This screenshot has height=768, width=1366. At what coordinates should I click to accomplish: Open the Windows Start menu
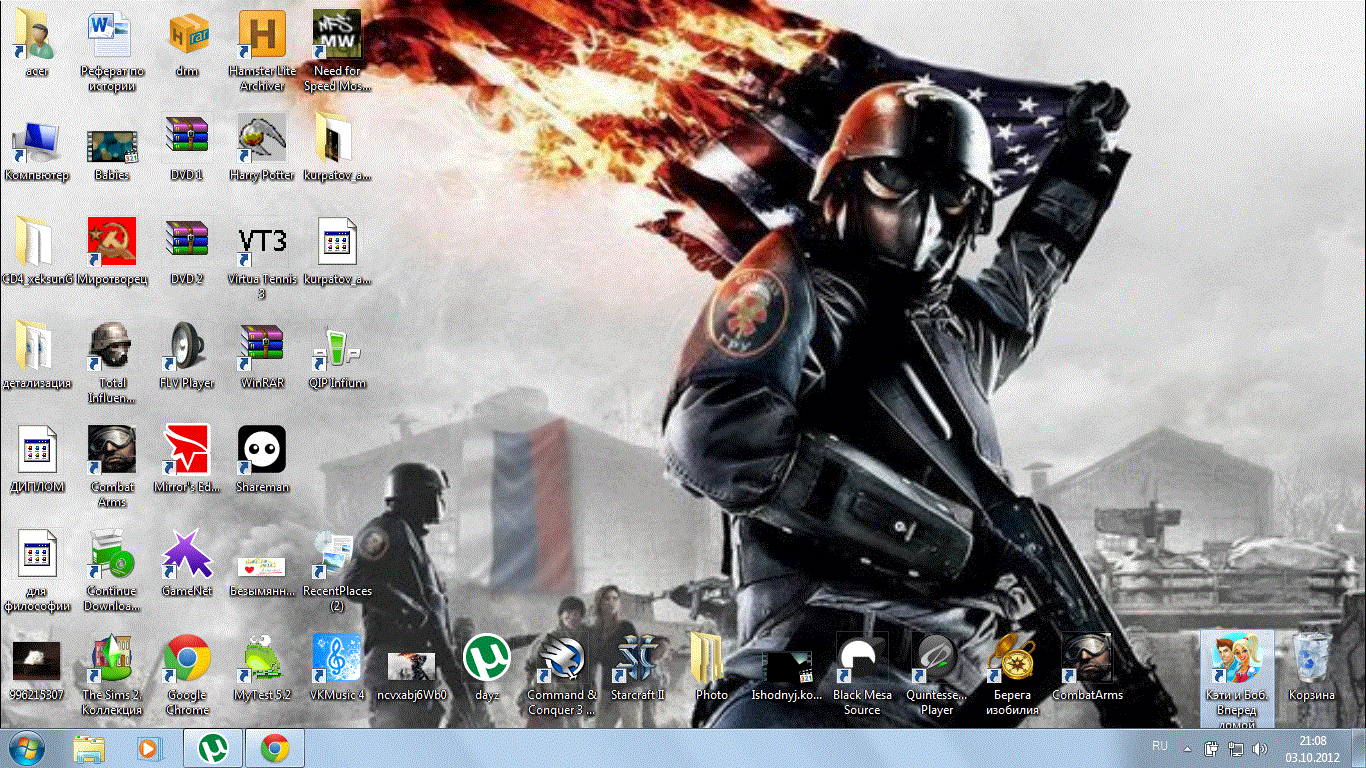28,748
